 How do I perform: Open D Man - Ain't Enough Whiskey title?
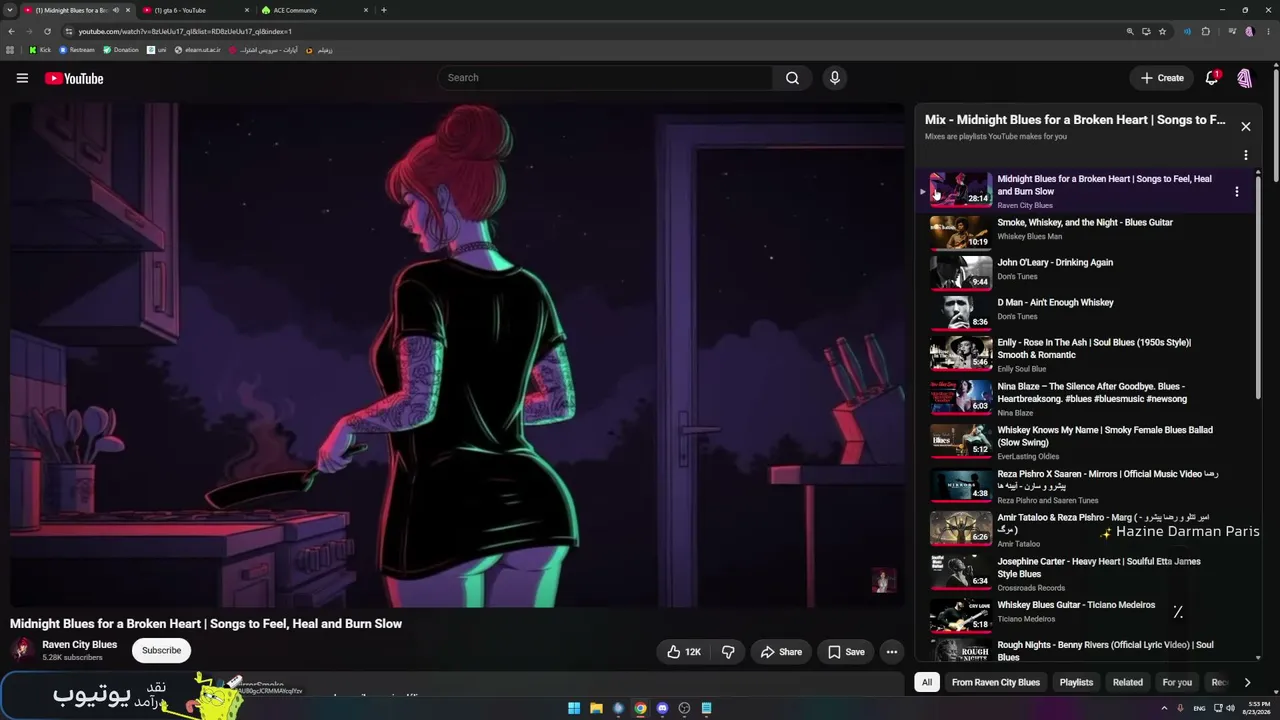pyautogui.click(x=1055, y=302)
